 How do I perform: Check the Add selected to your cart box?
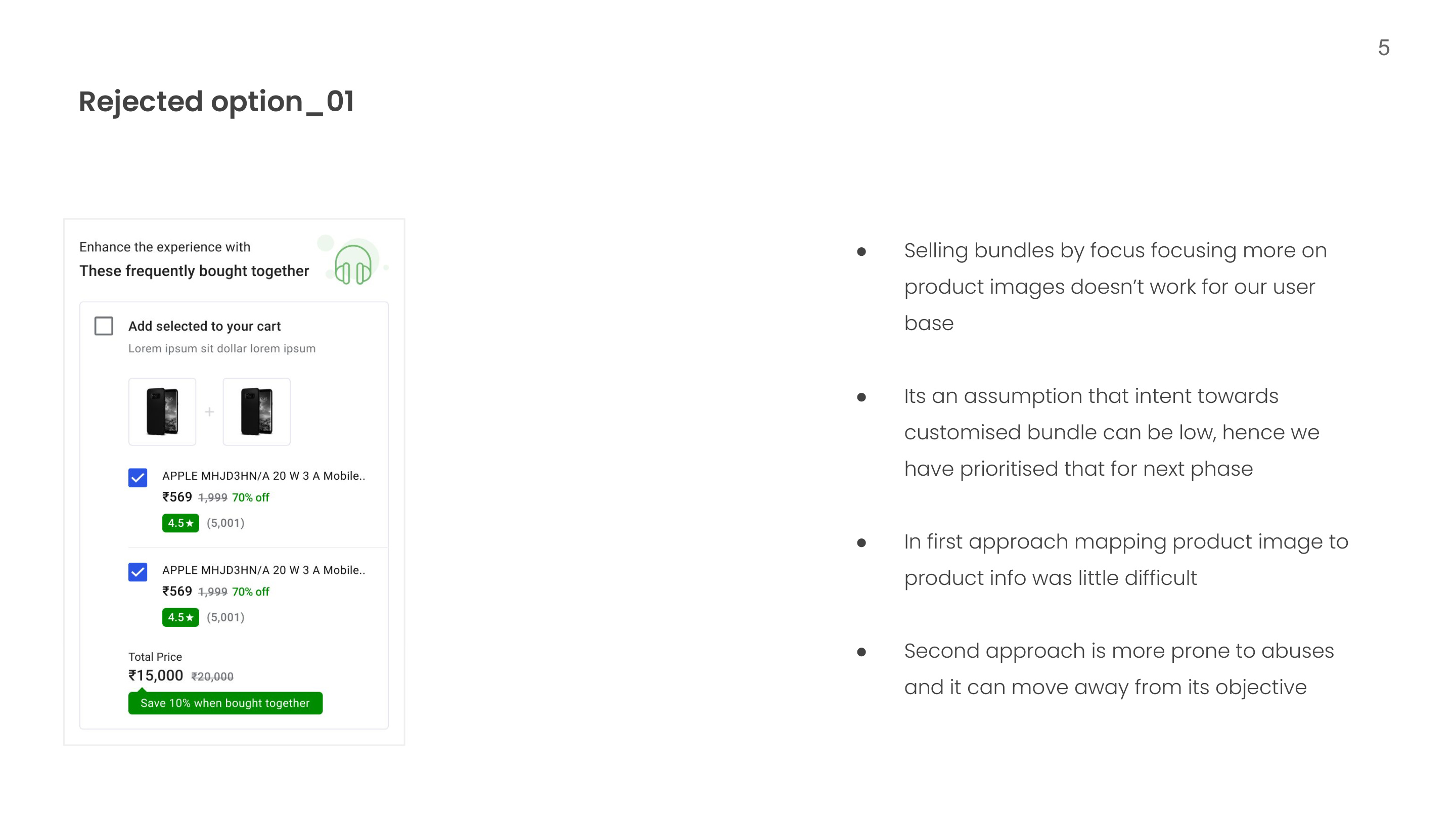[104, 326]
